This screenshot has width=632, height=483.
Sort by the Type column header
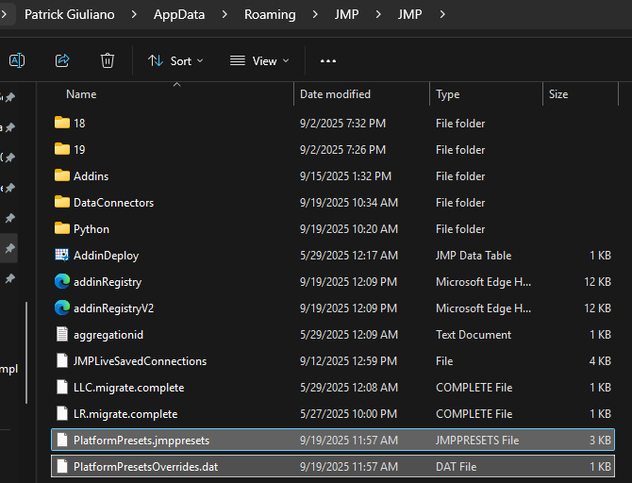click(x=447, y=94)
